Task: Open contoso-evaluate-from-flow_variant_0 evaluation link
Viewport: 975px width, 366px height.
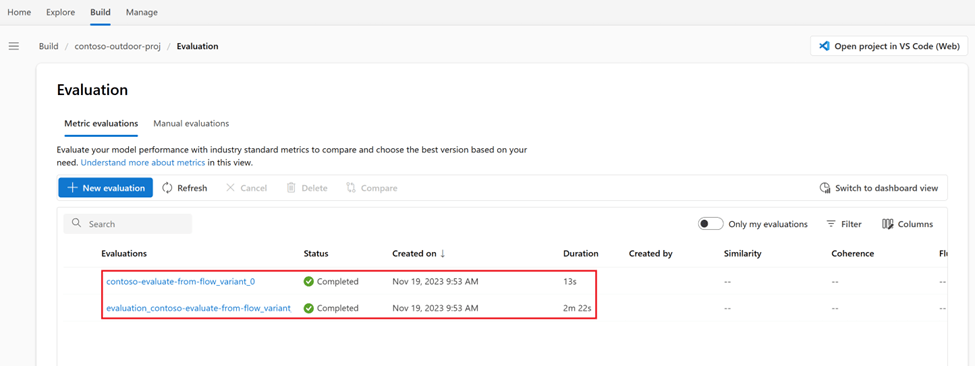Action: 180,281
